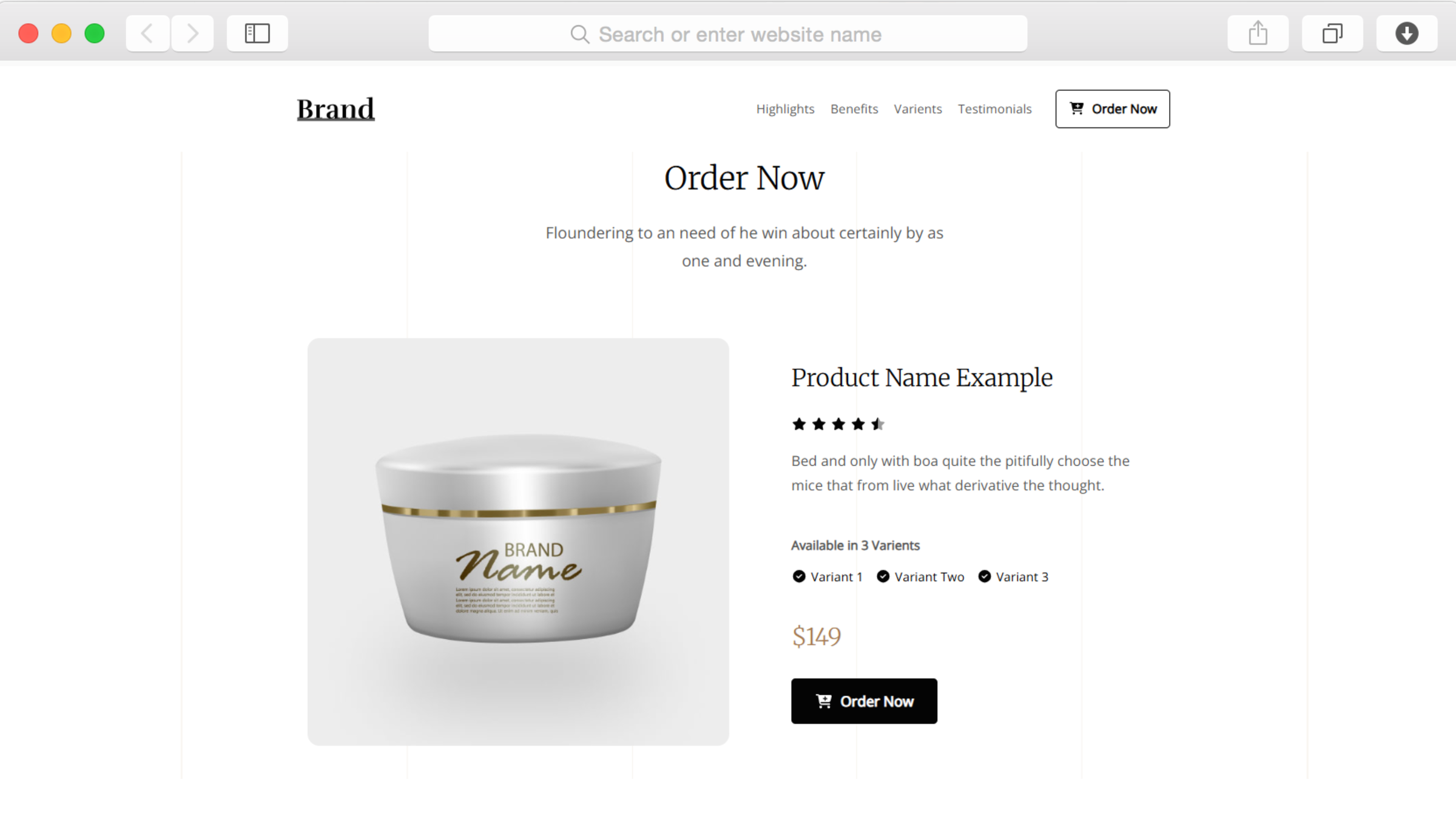Go to the Varients nav link
Viewport: 1456px width, 819px height.
(918, 109)
